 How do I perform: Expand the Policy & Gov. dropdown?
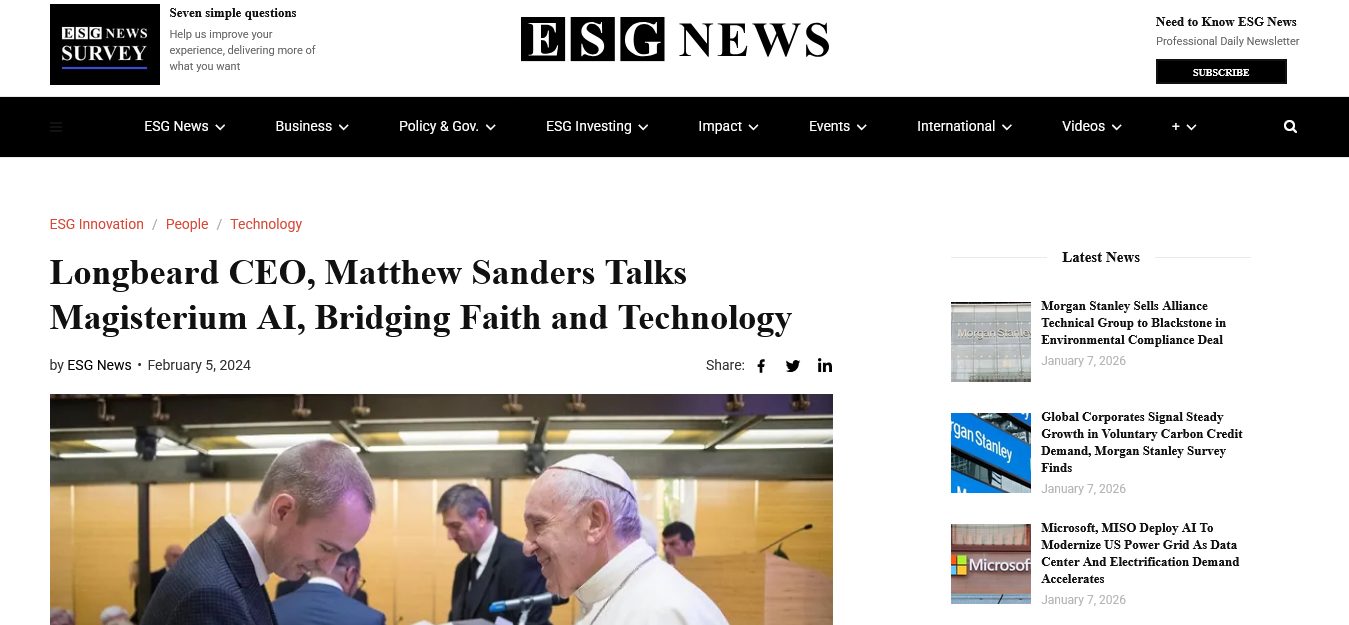[x=447, y=127]
